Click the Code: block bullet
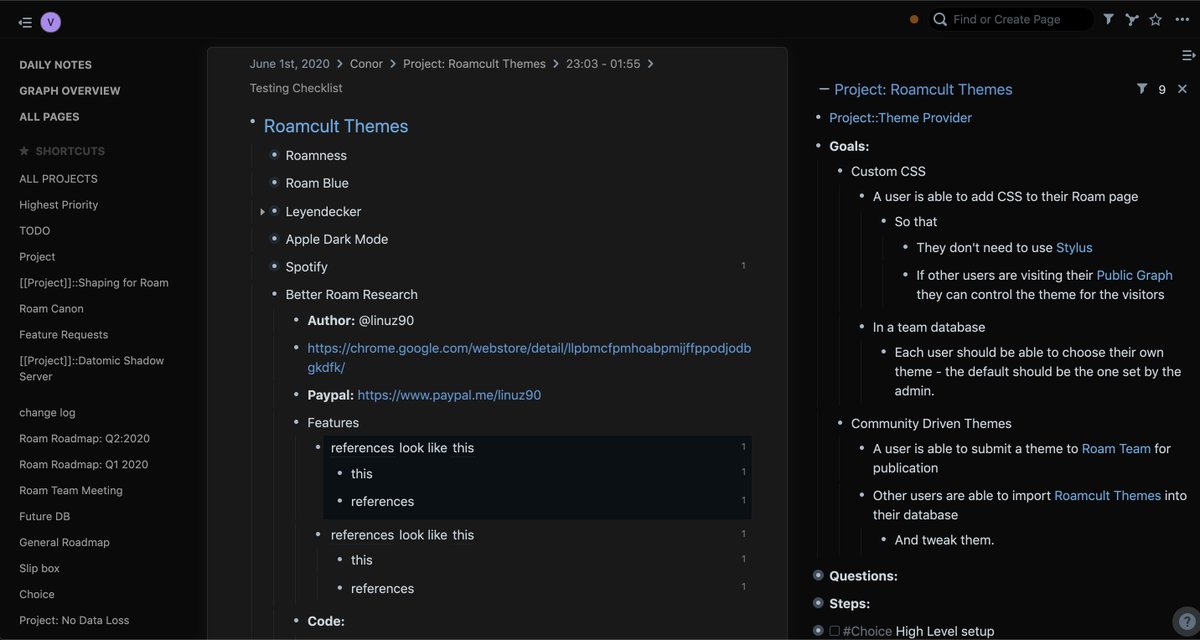Viewport: 1200px width, 640px height. (x=297, y=621)
